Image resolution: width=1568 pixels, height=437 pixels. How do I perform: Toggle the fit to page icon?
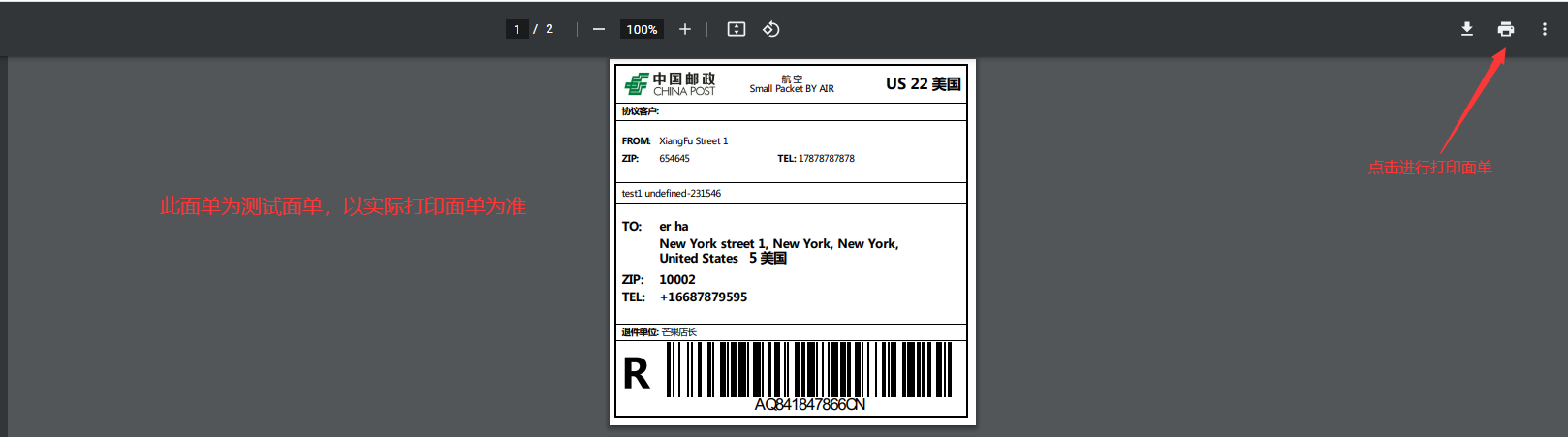pyautogui.click(x=737, y=29)
